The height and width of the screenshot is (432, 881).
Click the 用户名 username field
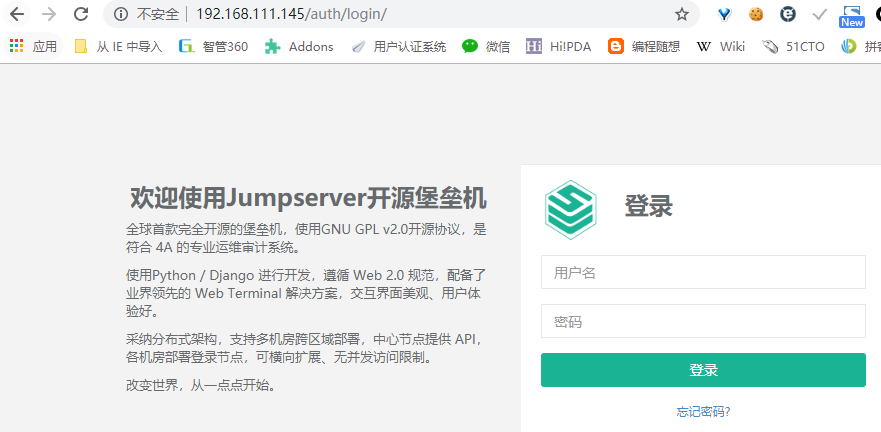pos(703,272)
